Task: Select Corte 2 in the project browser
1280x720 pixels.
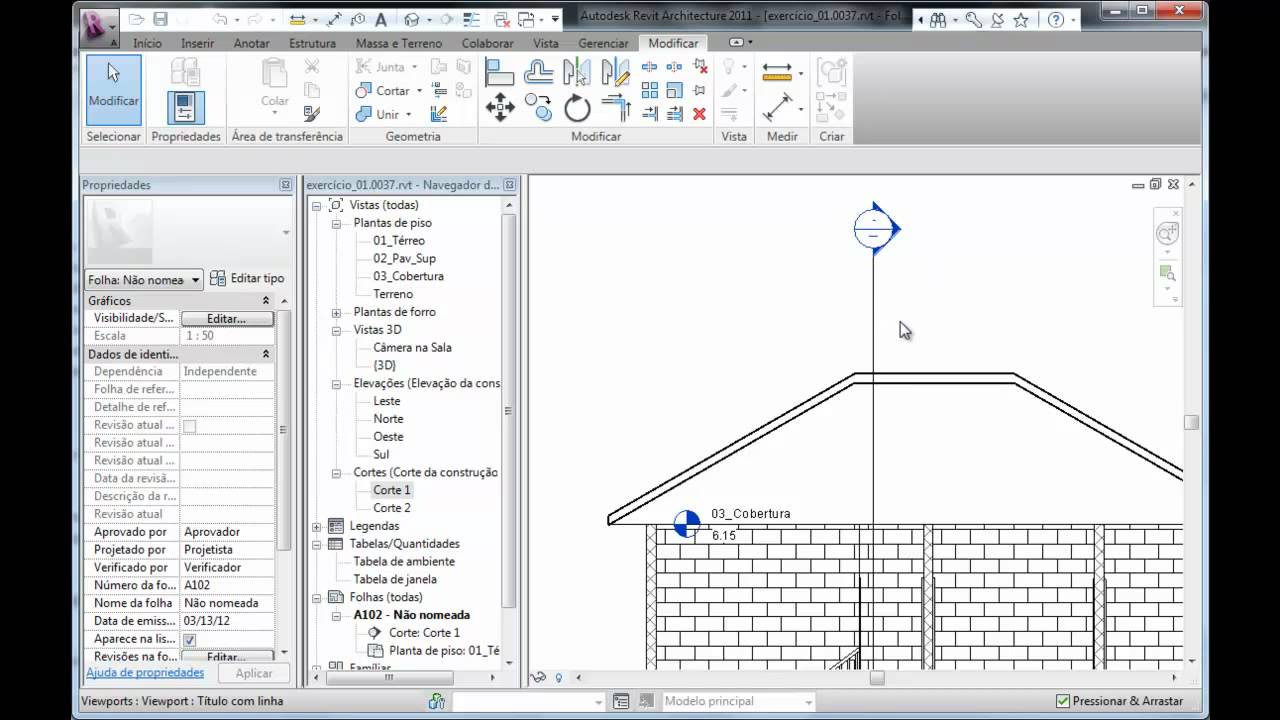Action: point(392,508)
